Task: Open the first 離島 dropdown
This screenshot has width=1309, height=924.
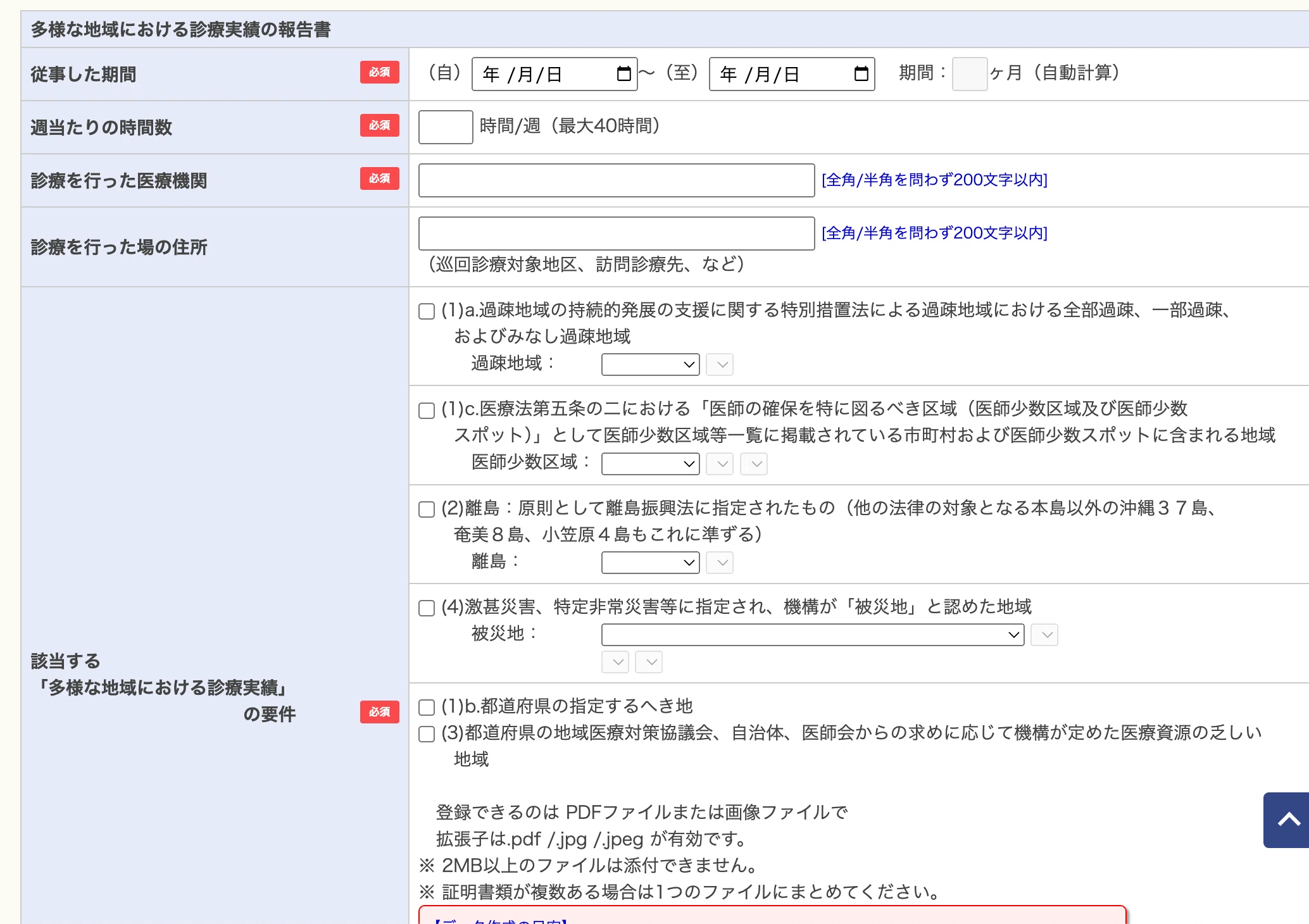Action: [x=650, y=563]
